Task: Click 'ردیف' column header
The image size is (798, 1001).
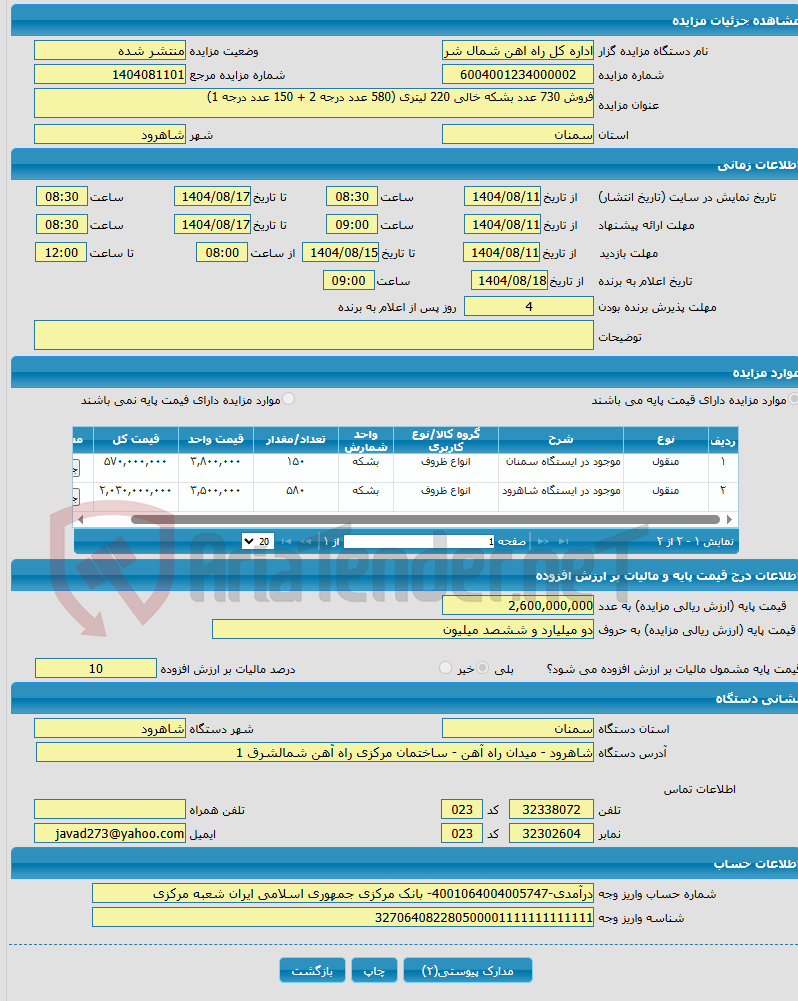Action: pos(723,440)
